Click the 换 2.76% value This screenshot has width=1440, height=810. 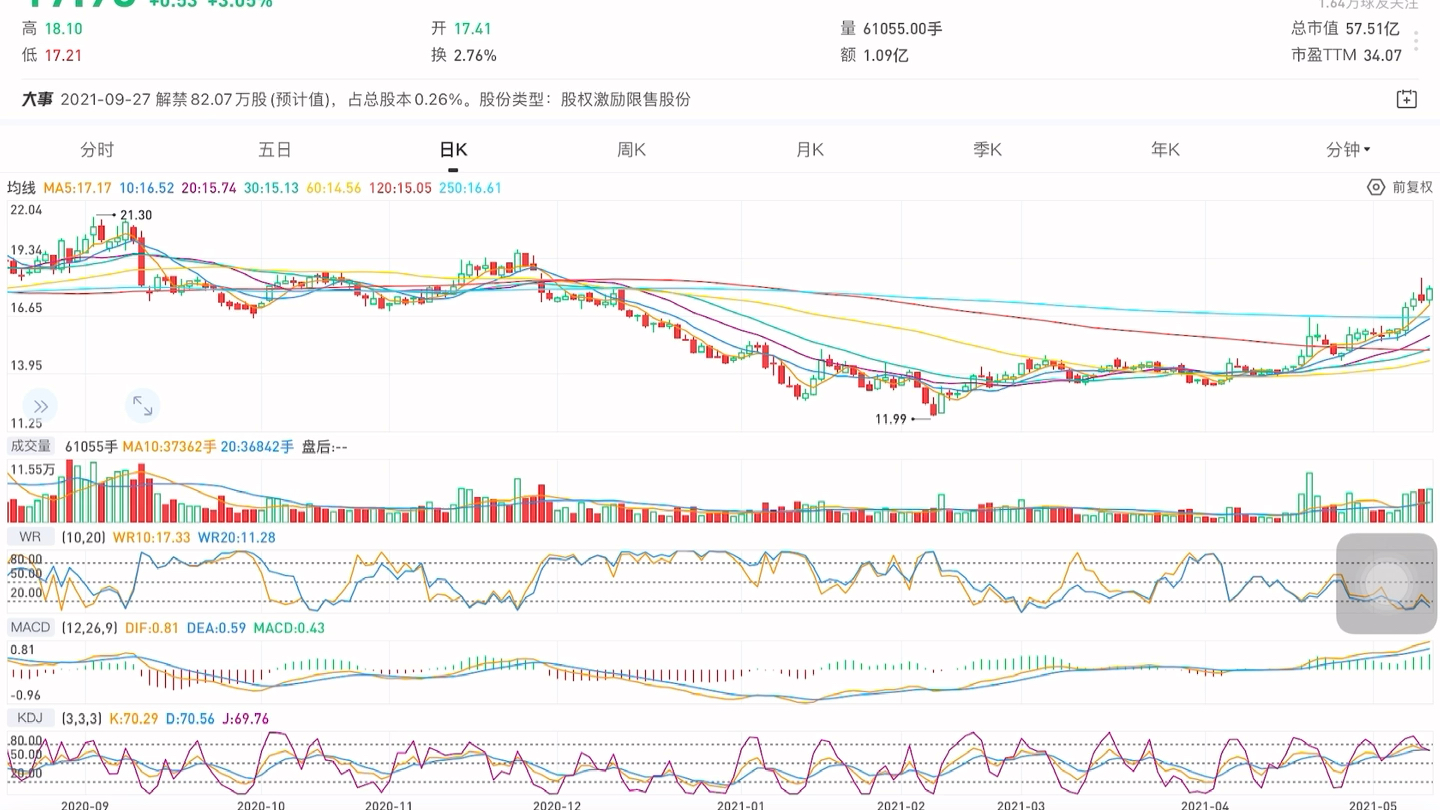pos(464,55)
